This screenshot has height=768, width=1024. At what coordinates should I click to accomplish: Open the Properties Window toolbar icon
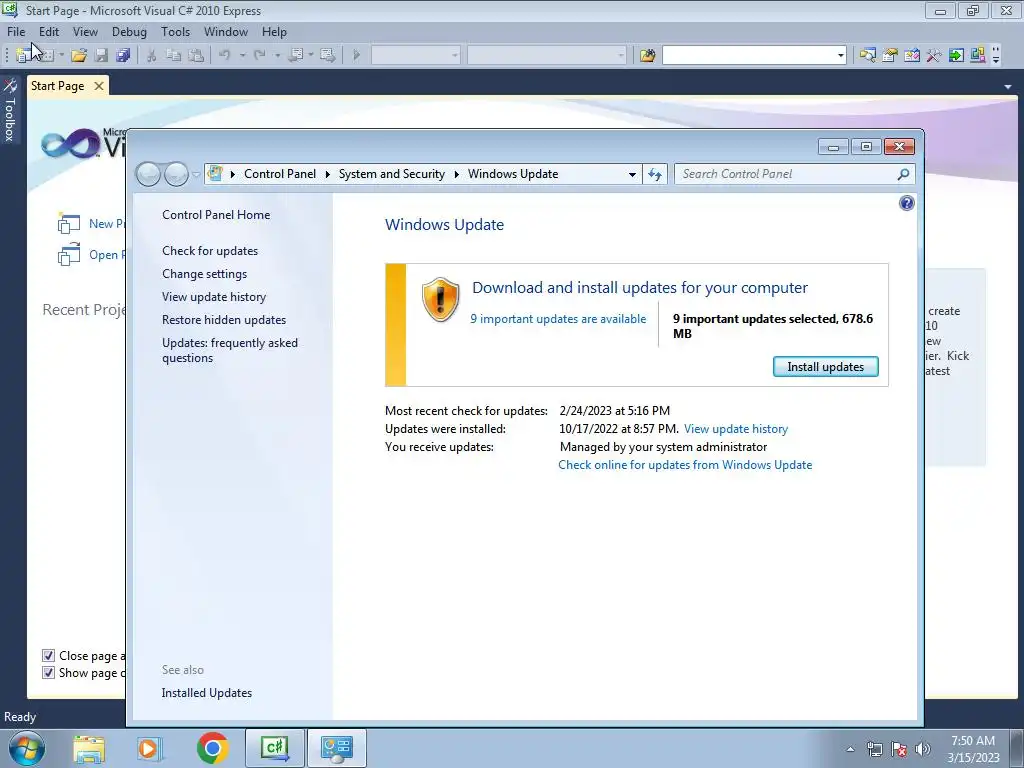click(889, 56)
